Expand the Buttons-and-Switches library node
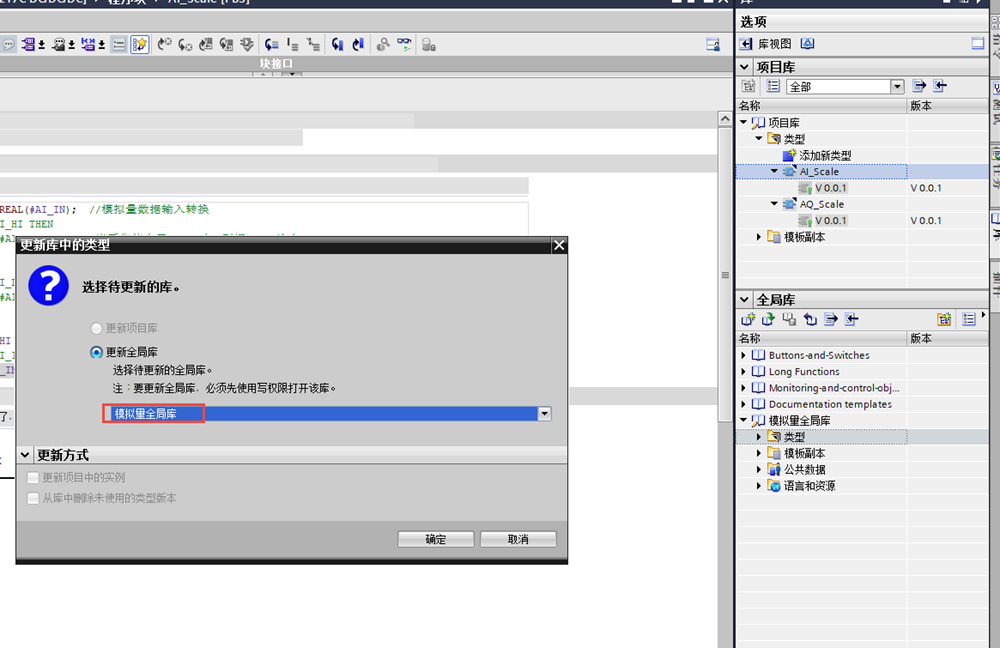The width and height of the screenshot is (1000, 648). click(x=743, y=355)
